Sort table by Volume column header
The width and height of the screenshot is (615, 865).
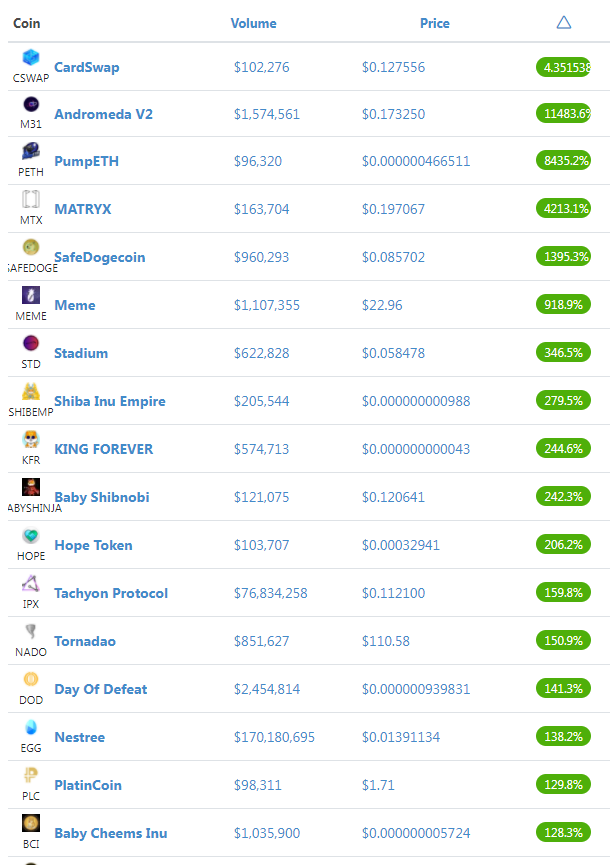tap(254, 23)
